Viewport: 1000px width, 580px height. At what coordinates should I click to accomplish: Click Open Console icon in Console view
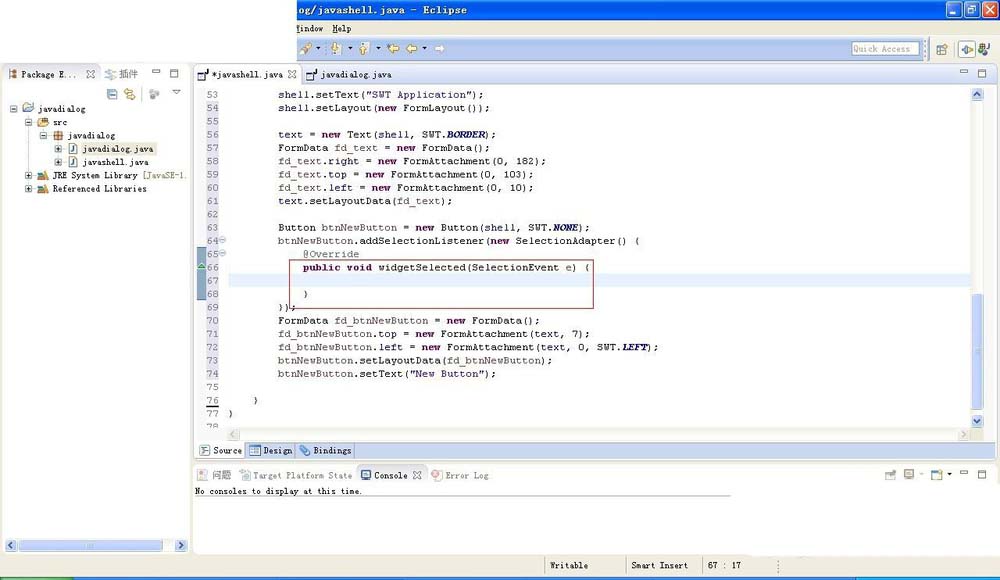pos(937,475)
